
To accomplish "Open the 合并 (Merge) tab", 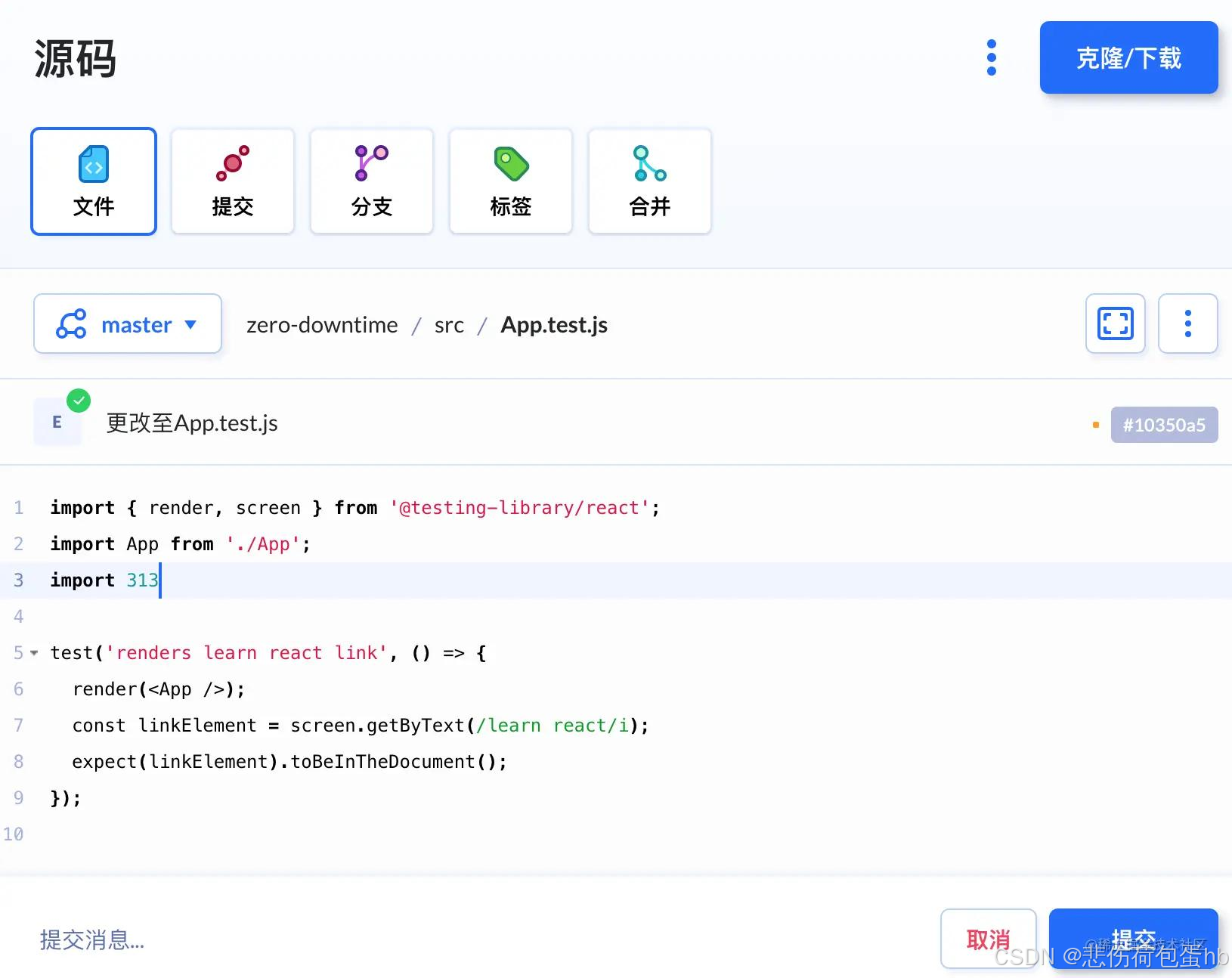I will [650, 181].
